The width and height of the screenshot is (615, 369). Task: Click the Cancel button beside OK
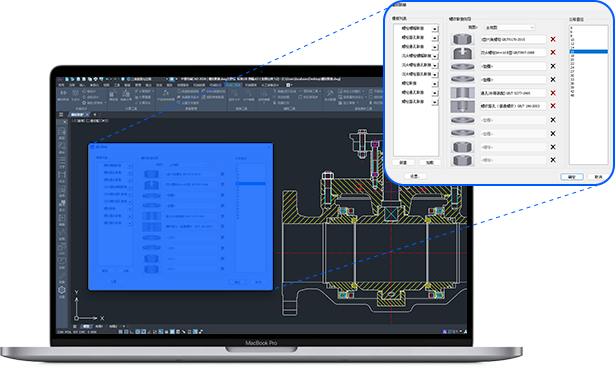tap(598, 177)
